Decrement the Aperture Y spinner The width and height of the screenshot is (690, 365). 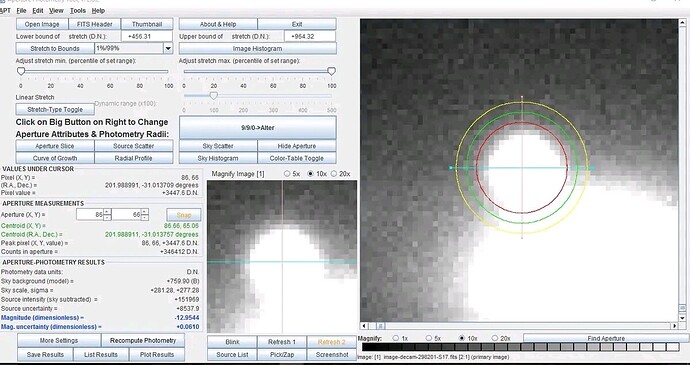click(x=145, y=218)
